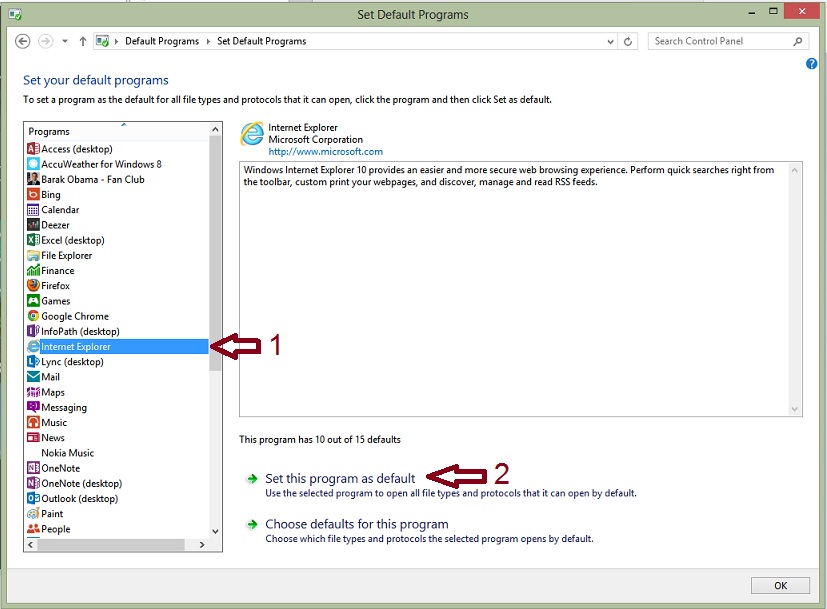Click the blue Help question mark icon
827x609 pixels.
812,64
